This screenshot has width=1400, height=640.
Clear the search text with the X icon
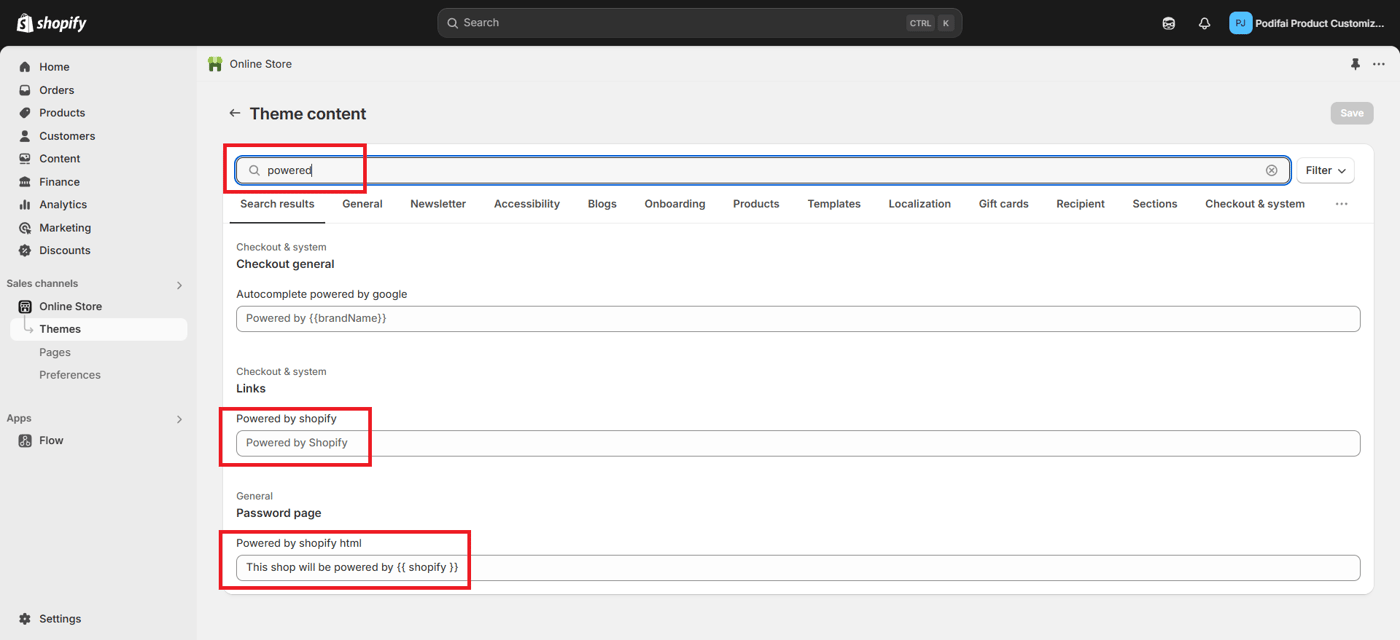[x=1272, y=171]
